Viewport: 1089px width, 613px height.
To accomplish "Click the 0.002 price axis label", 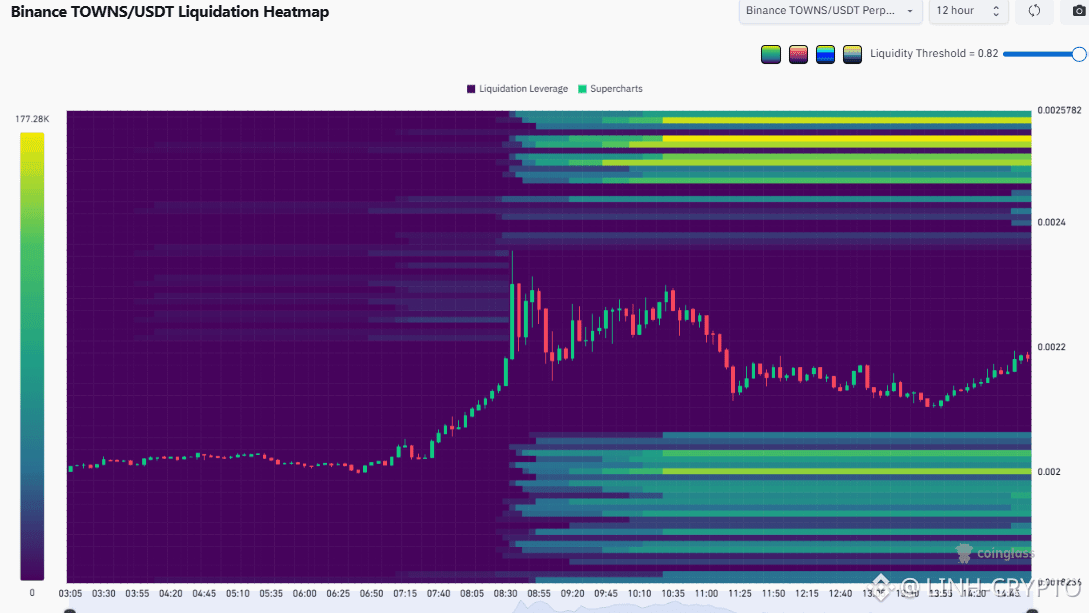I will tap(1049, 472).
